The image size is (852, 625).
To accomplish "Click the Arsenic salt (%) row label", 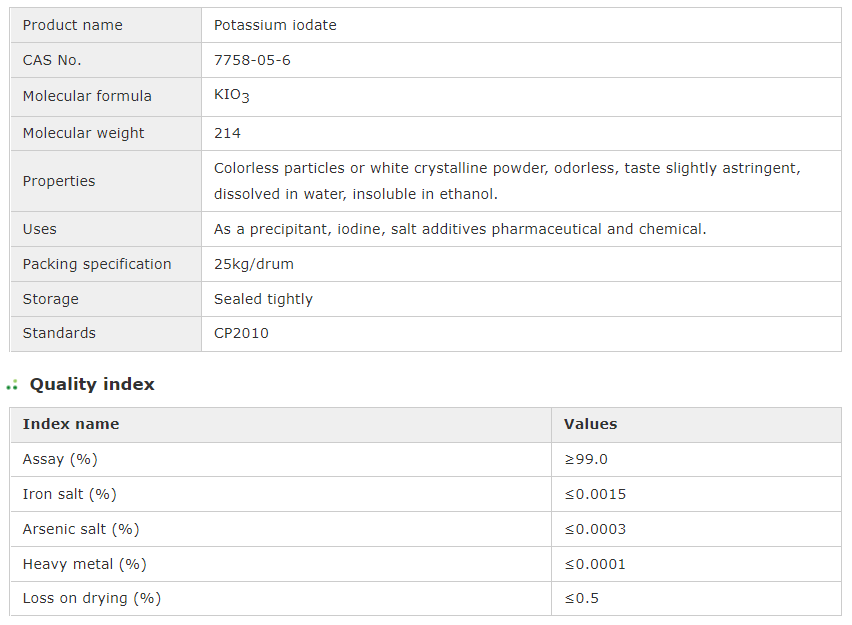I will pos(81,529).
